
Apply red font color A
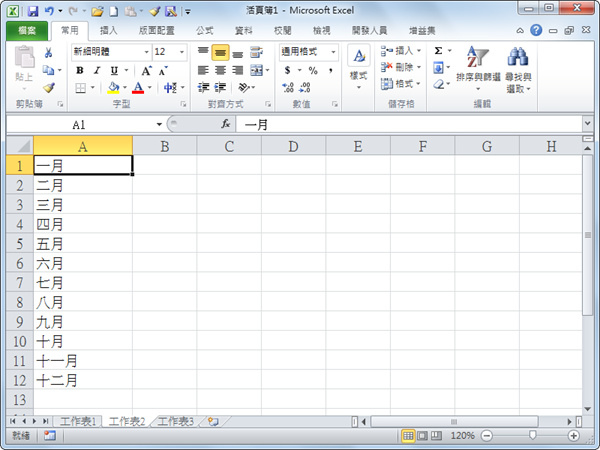[x=138, y=88]
